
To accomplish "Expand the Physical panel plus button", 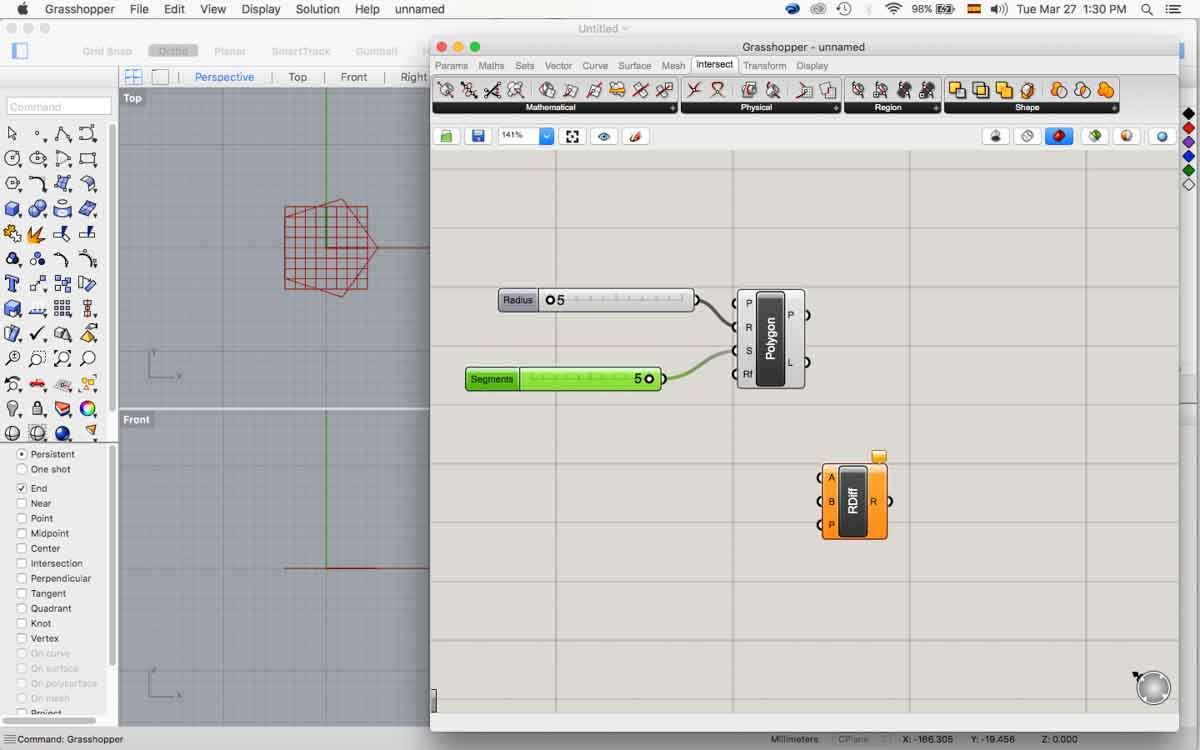I will (x=836, y=108).
